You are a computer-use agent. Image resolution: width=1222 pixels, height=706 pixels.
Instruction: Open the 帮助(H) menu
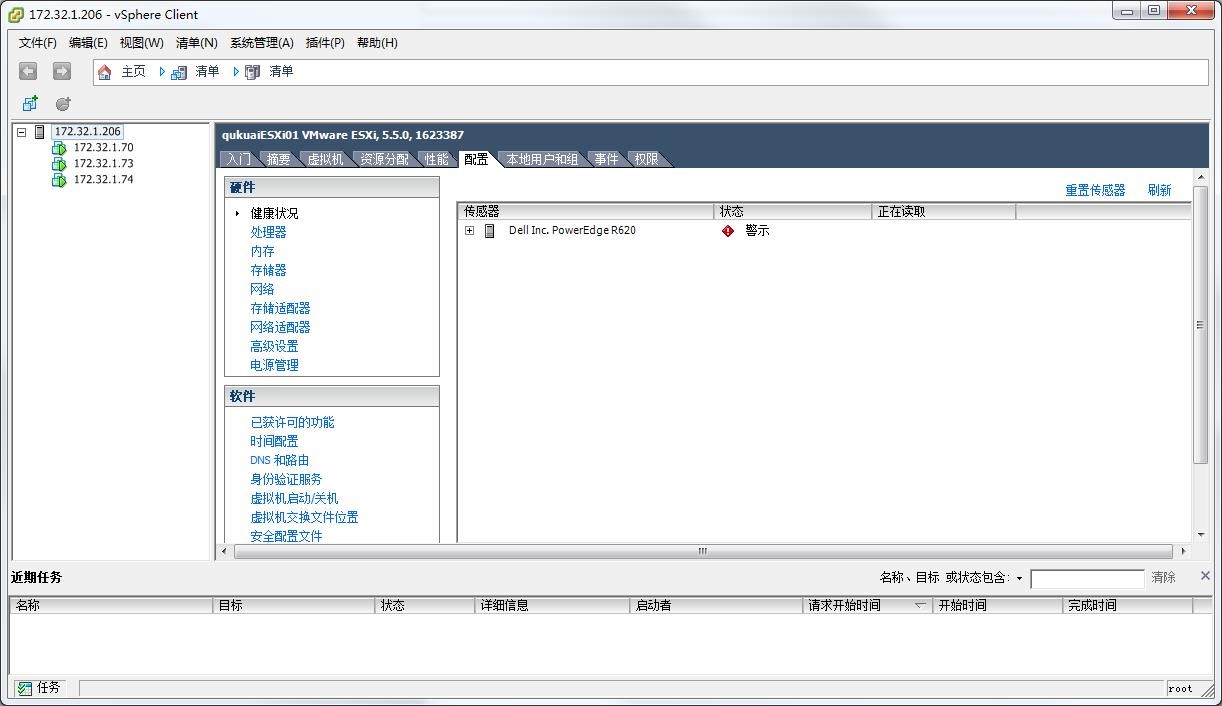(x=377, y=43)
